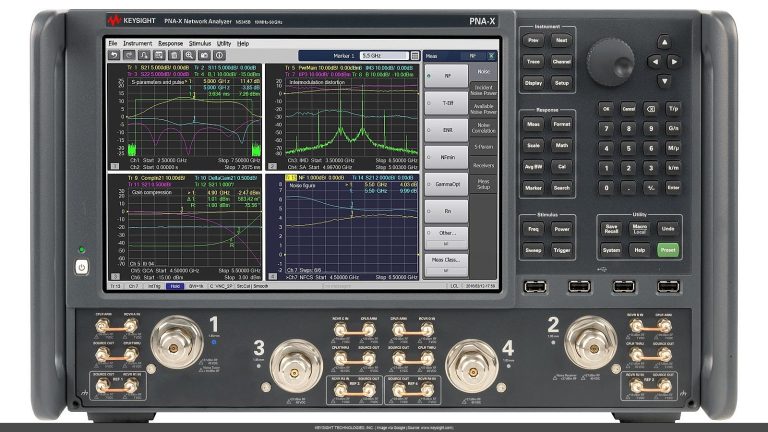Click the leftmost USB port on the front panel

point(535,287)
